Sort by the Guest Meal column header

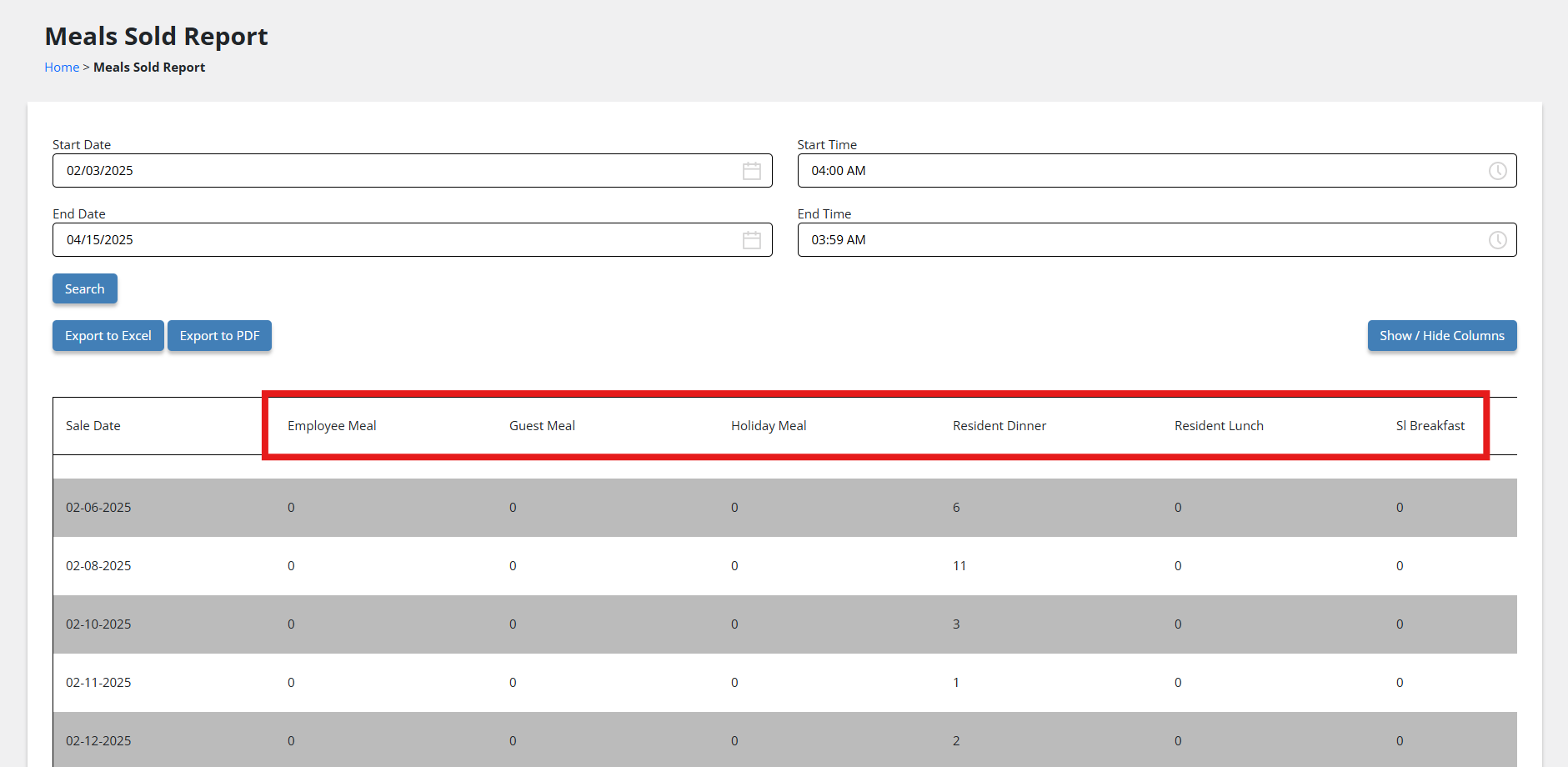click(542, 426)
